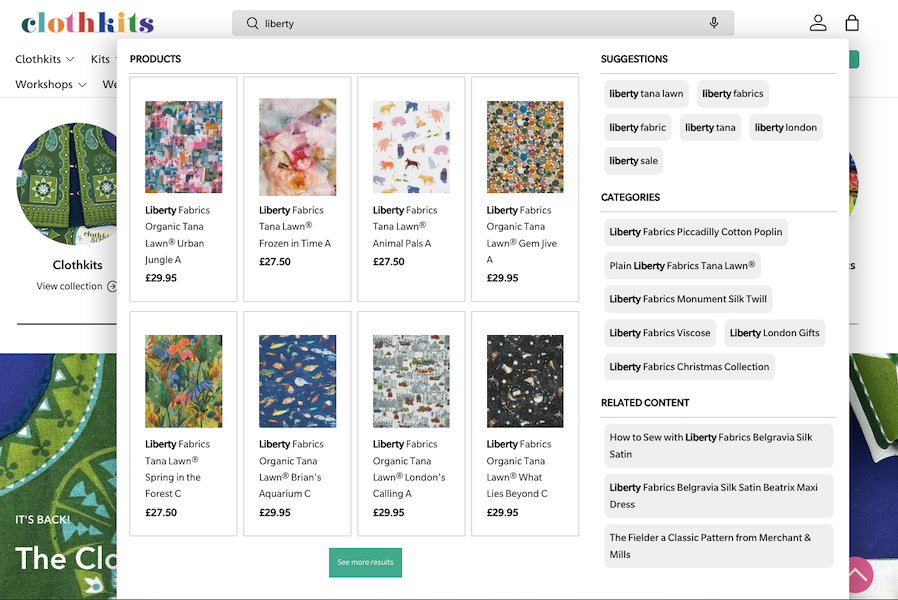Open Liberty Fabrics Christmas Collection category
This screenshot has height=600, width=898.
click(689, 367)
